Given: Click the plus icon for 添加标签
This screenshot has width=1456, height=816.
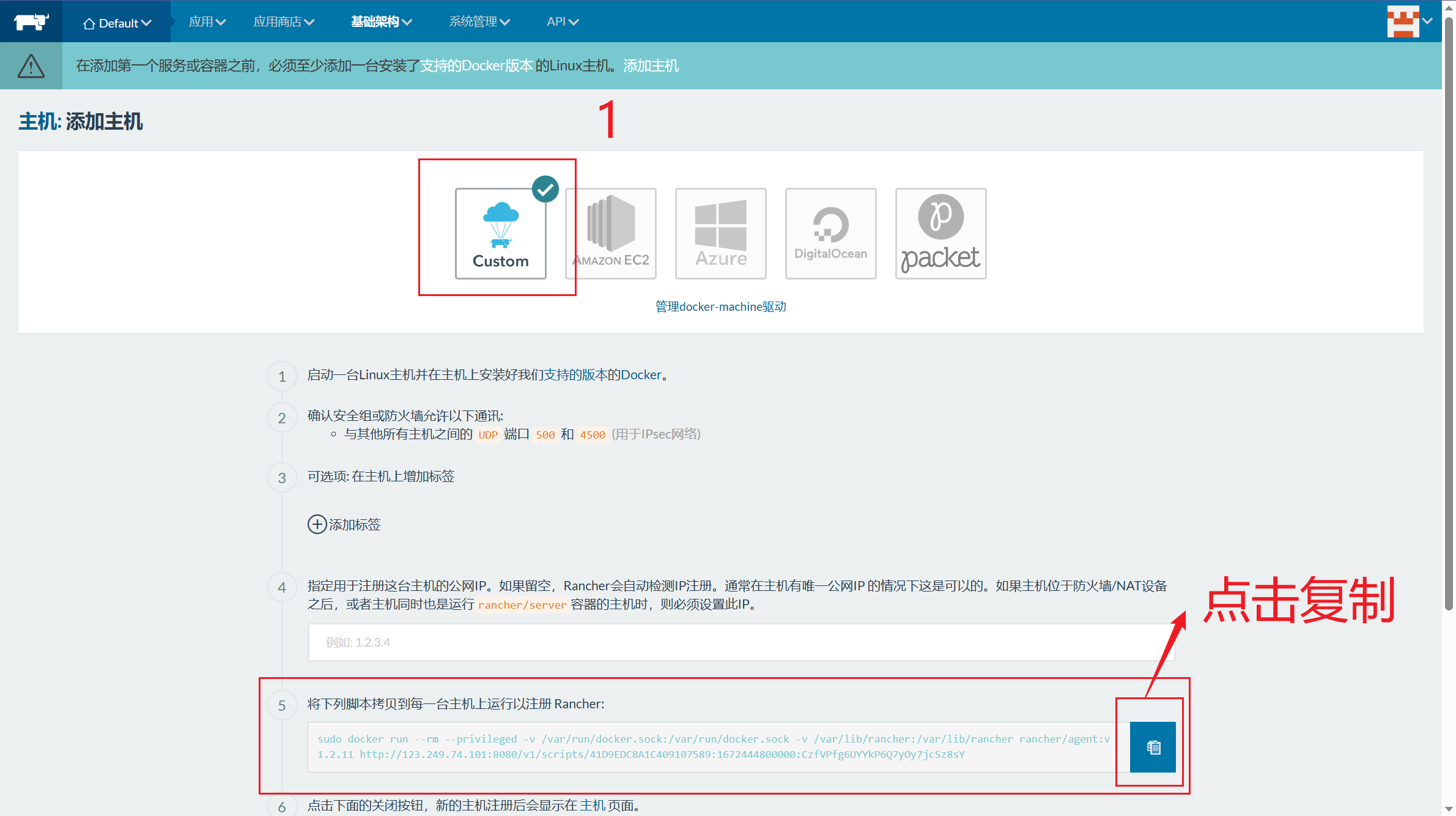Looking at the screenshot, I should point(317,524).
